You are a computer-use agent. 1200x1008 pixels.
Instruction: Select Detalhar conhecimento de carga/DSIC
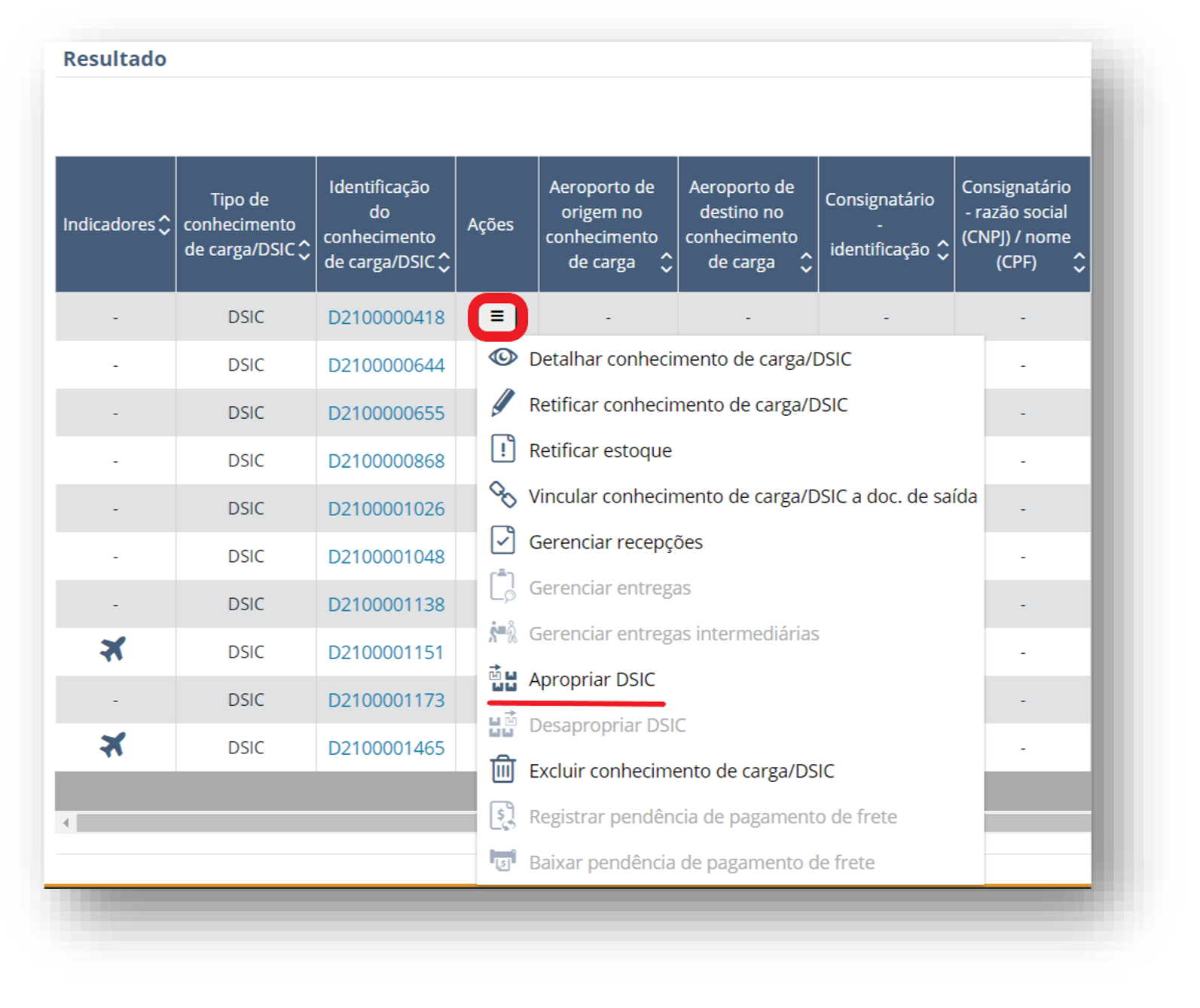point(690,359)
